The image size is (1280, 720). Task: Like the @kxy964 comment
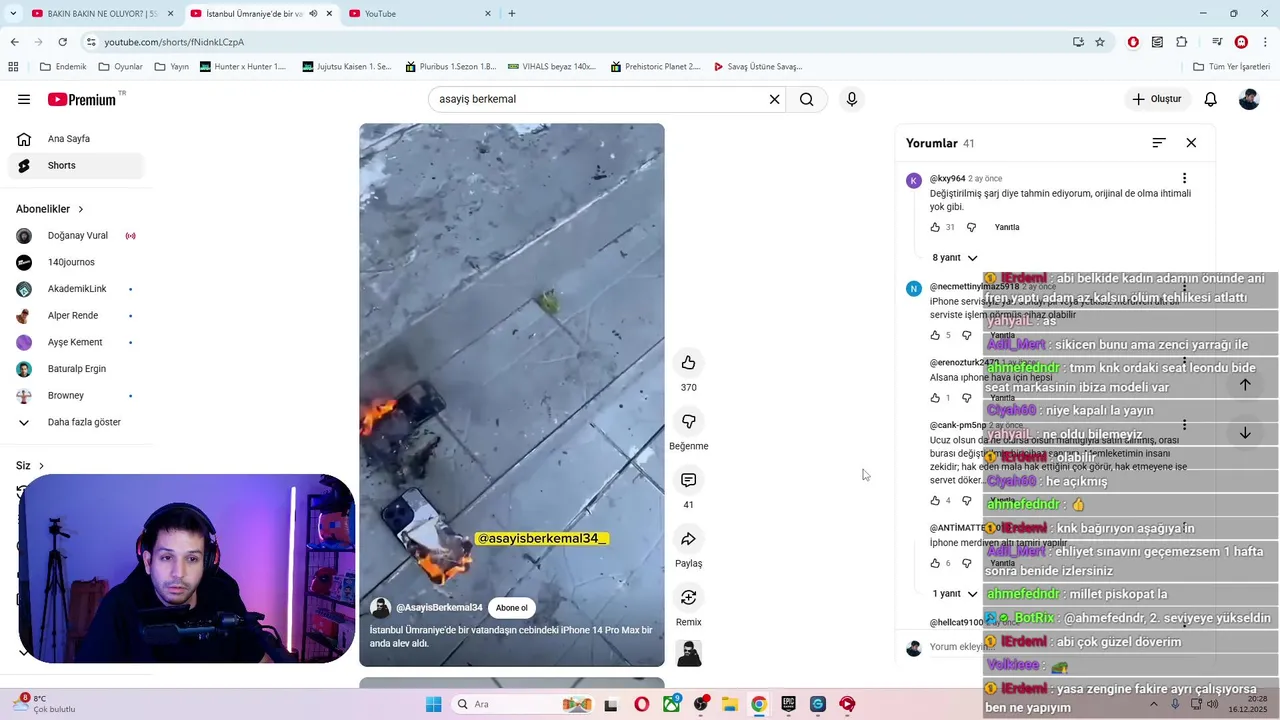point(935,227)
